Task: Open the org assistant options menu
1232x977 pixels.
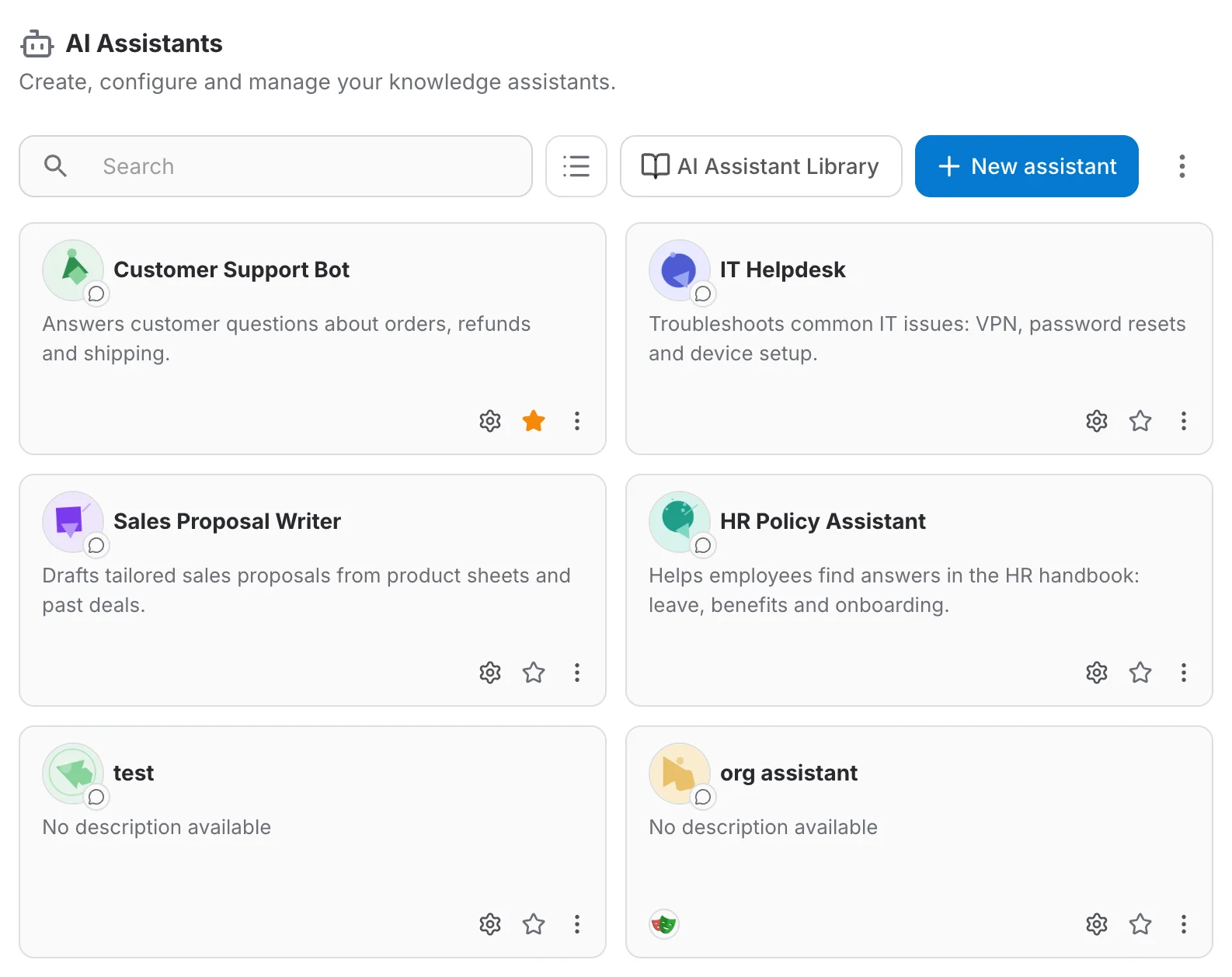Action: (x=1184, y=924)
